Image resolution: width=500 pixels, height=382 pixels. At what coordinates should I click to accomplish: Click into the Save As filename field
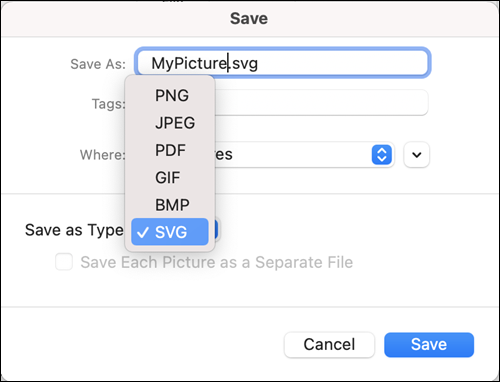click(283, 63)
